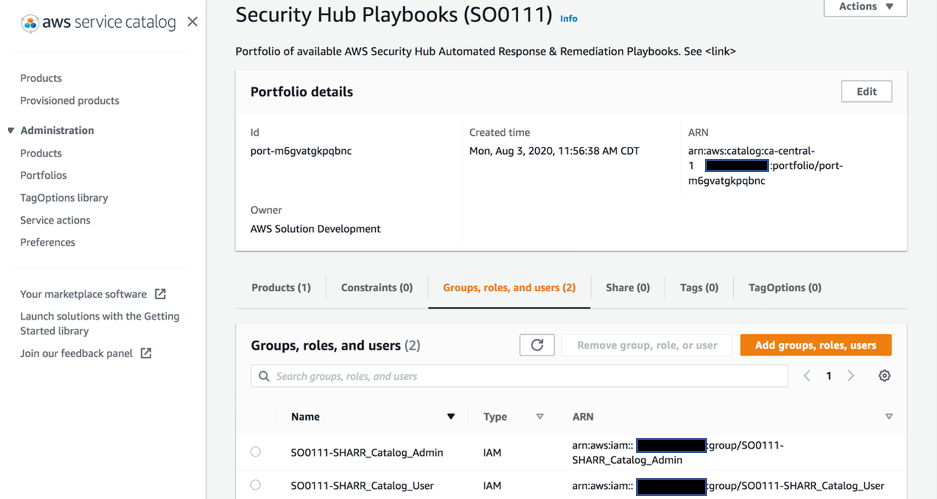Click IAM type cell for Catalog_User row
This screenshot has height=499, width=937.
click(492, 486)
